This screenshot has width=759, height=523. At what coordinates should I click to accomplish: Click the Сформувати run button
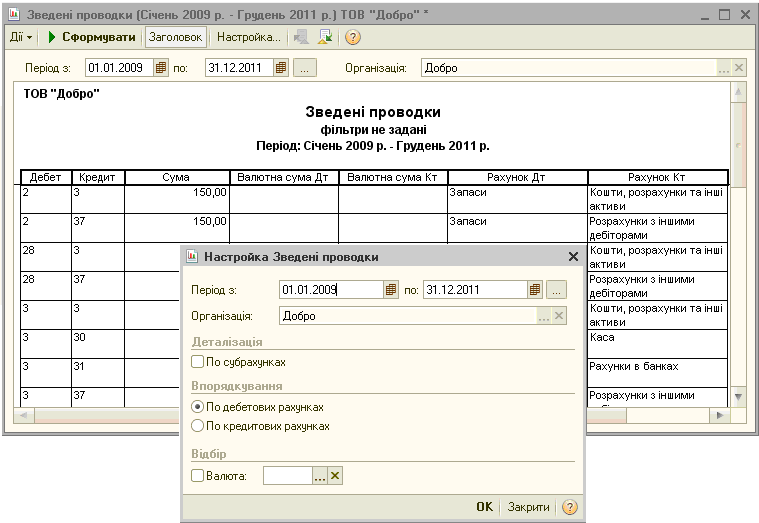[92, 37]
